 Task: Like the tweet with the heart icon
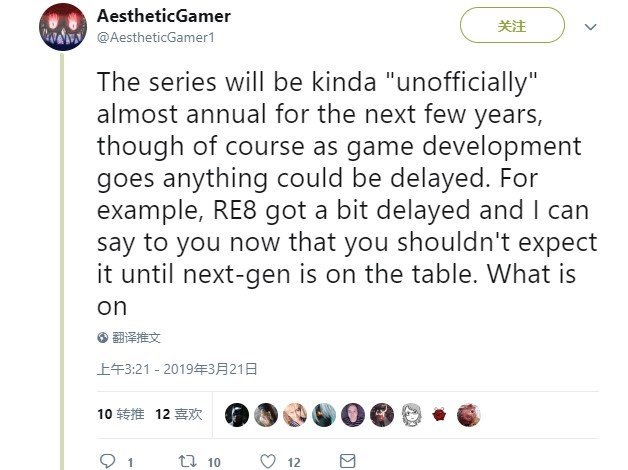(268, 461)
